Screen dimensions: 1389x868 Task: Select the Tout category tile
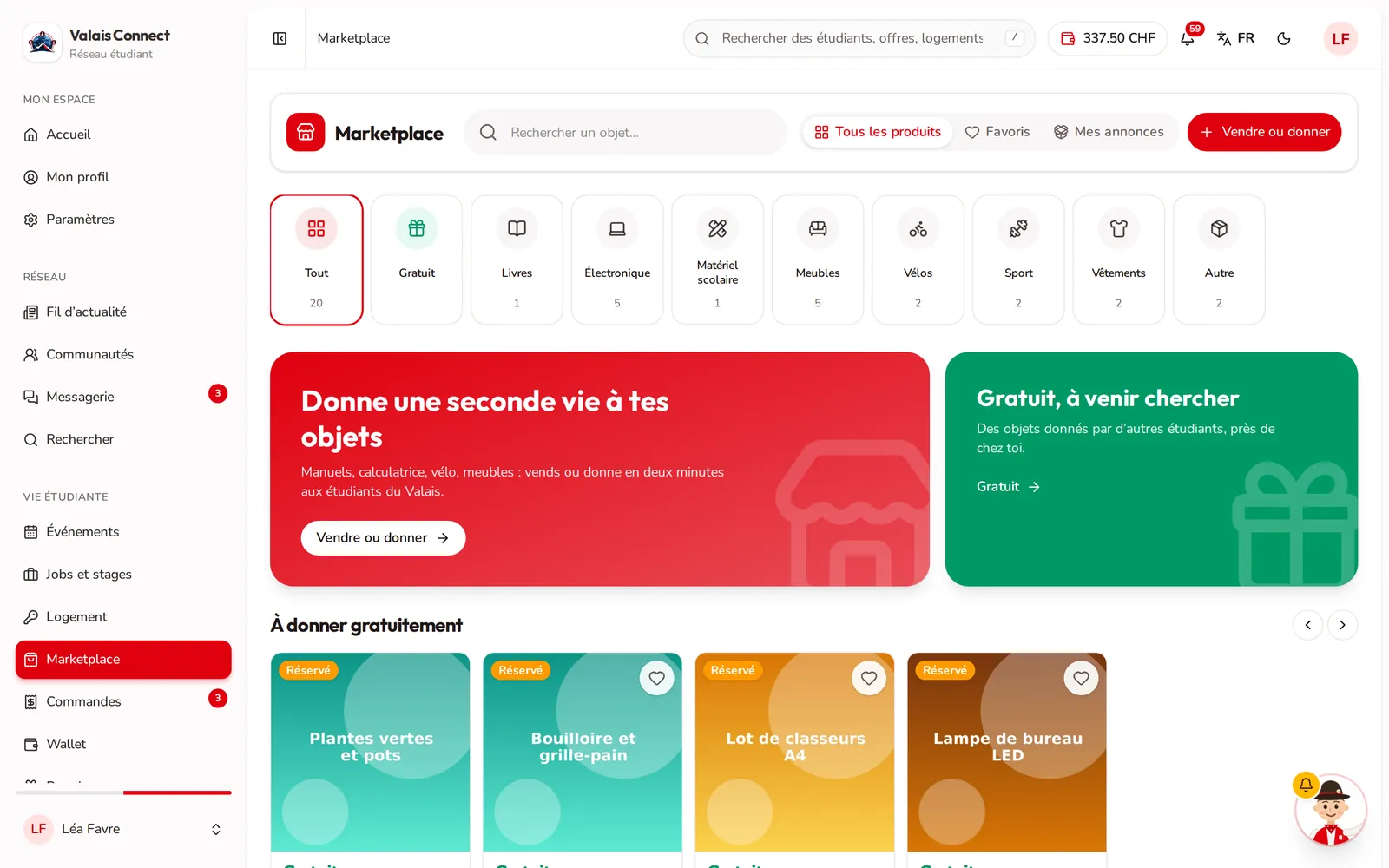316,260
